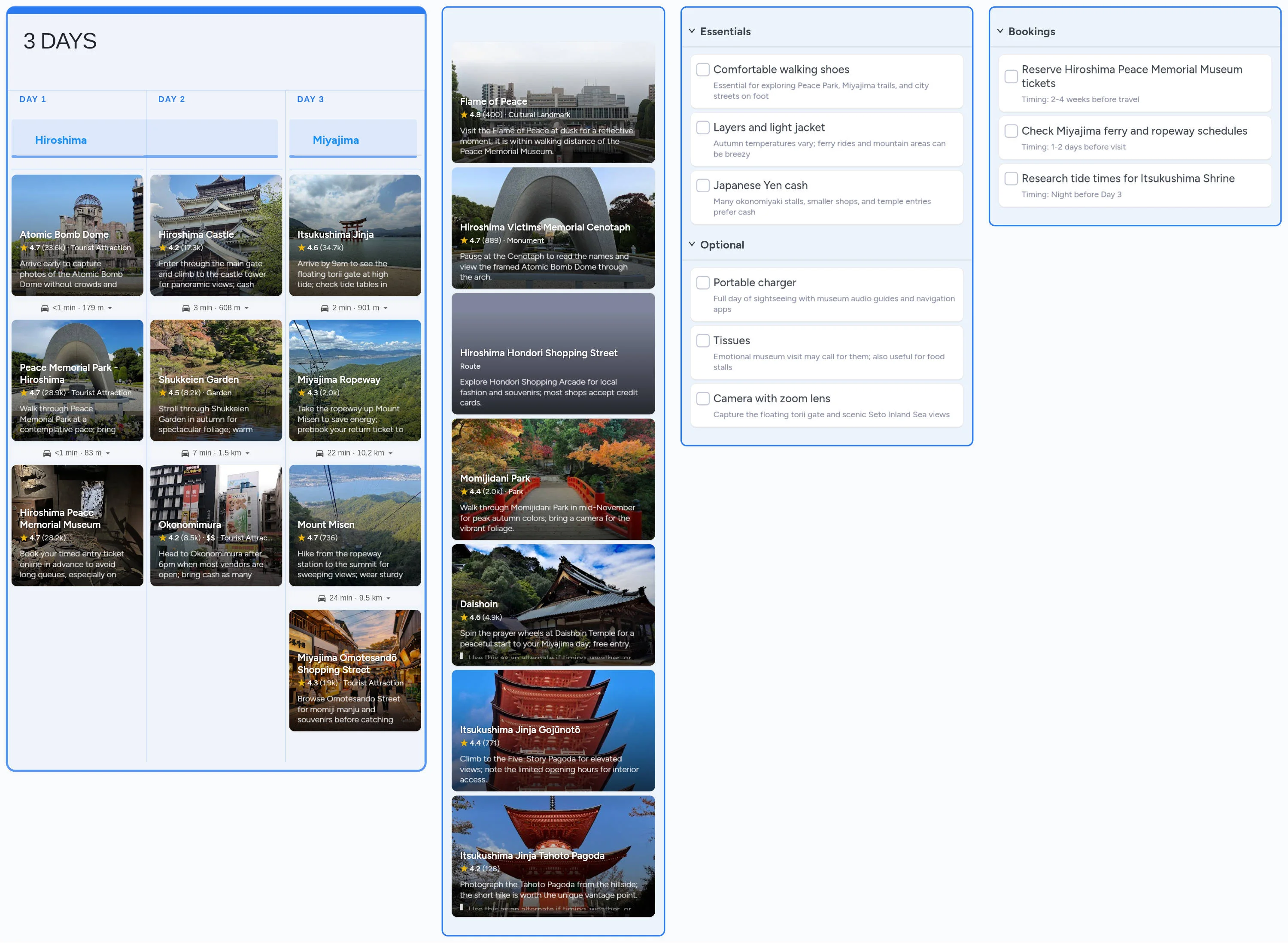Click car icon below Hiroshima Castle card

click(185, 308)
